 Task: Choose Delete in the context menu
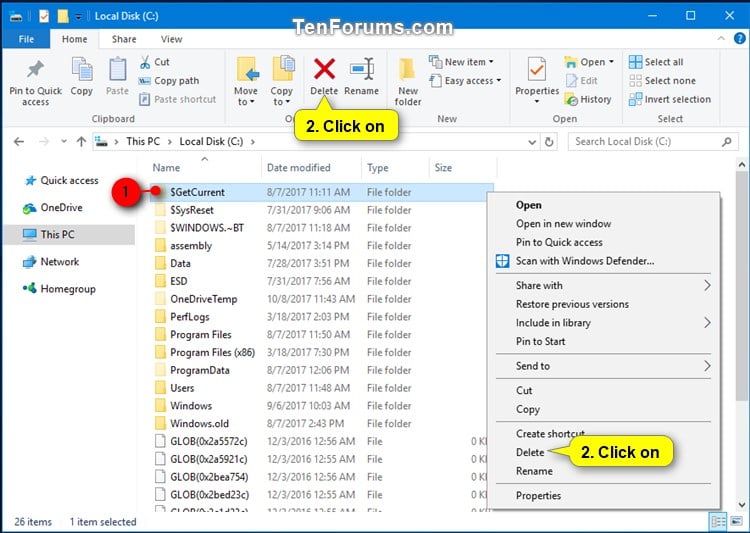(x=530, y=453)
